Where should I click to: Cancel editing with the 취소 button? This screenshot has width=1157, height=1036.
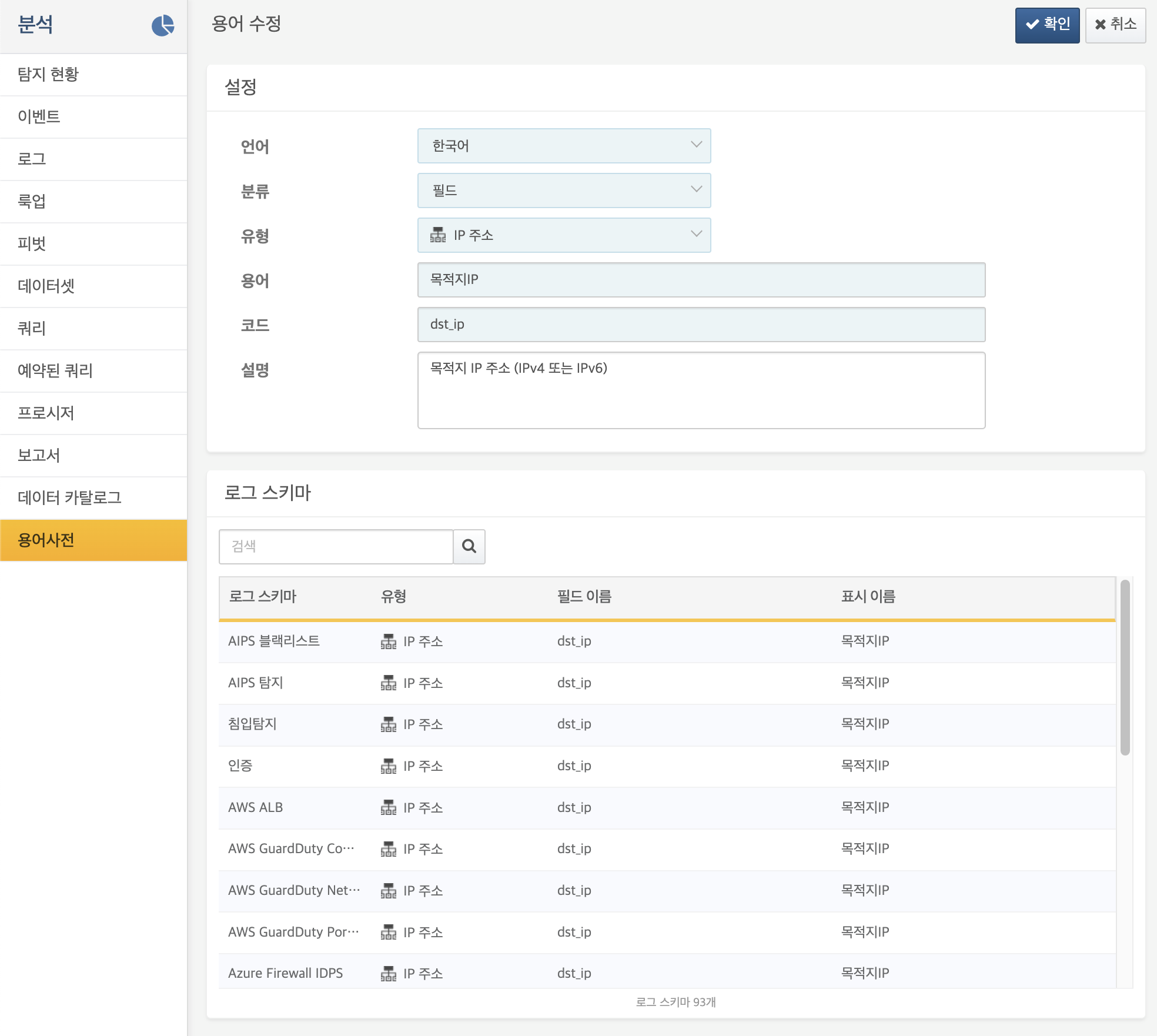1115,25
